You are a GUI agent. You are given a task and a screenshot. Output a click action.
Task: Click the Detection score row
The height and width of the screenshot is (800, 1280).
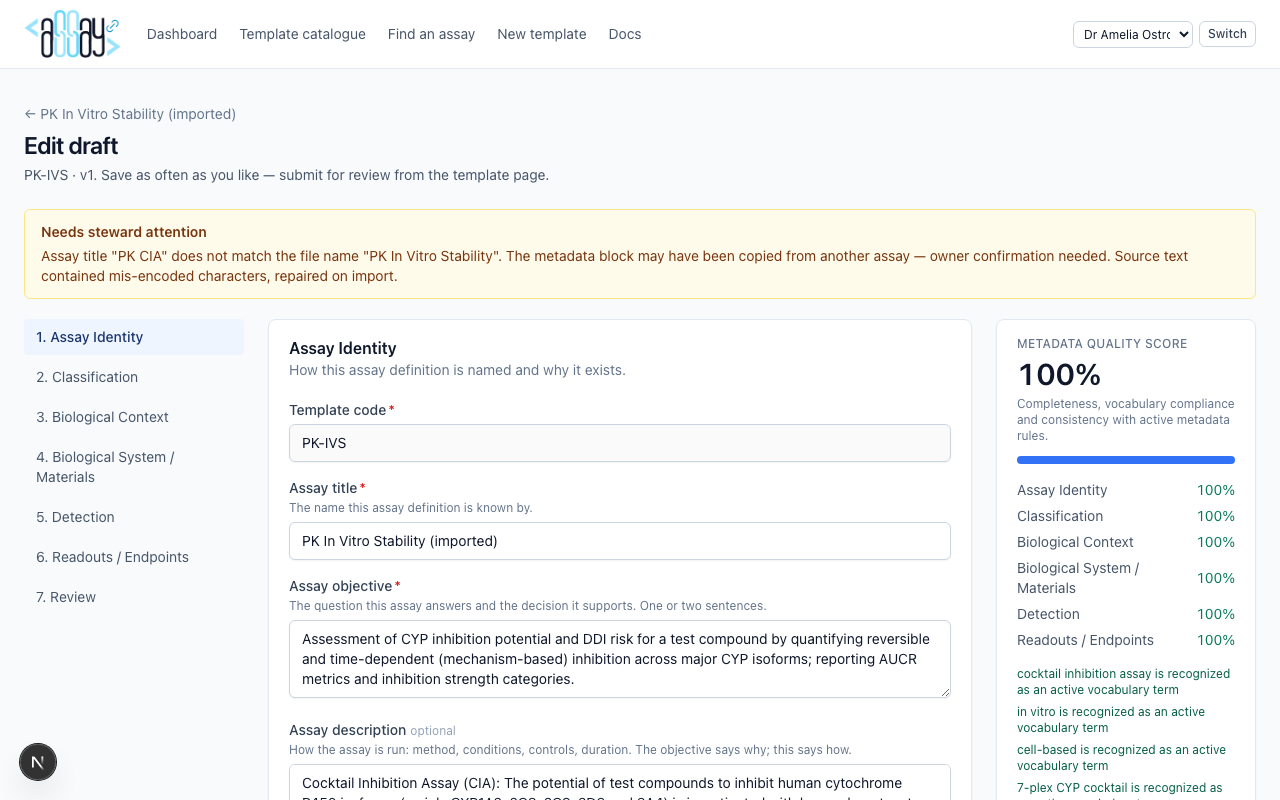(1126, 614)
